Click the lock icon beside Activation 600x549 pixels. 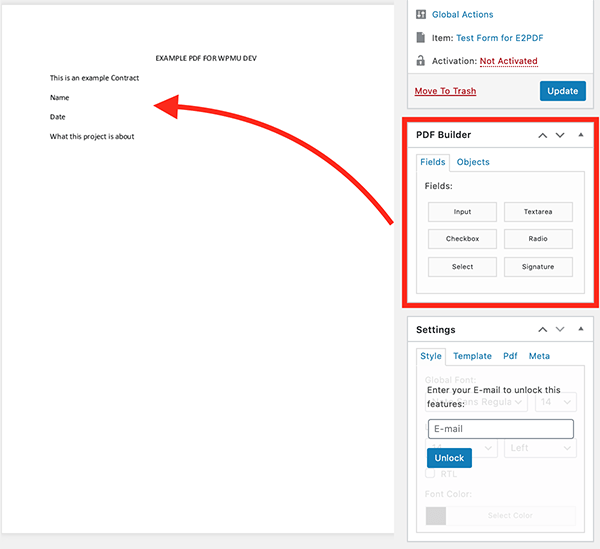tap(421, 61)
